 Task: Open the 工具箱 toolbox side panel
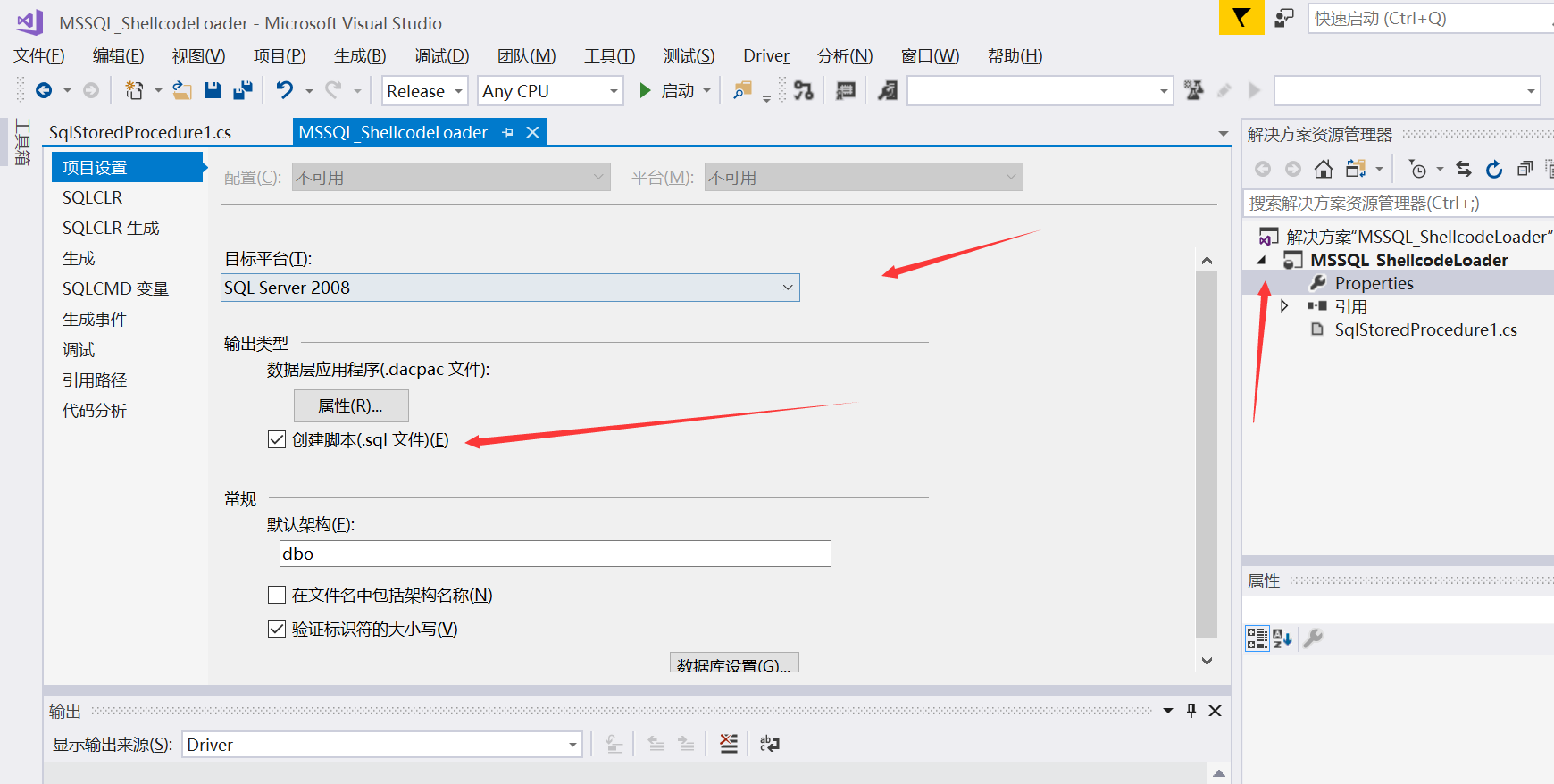tap(22, 142)
